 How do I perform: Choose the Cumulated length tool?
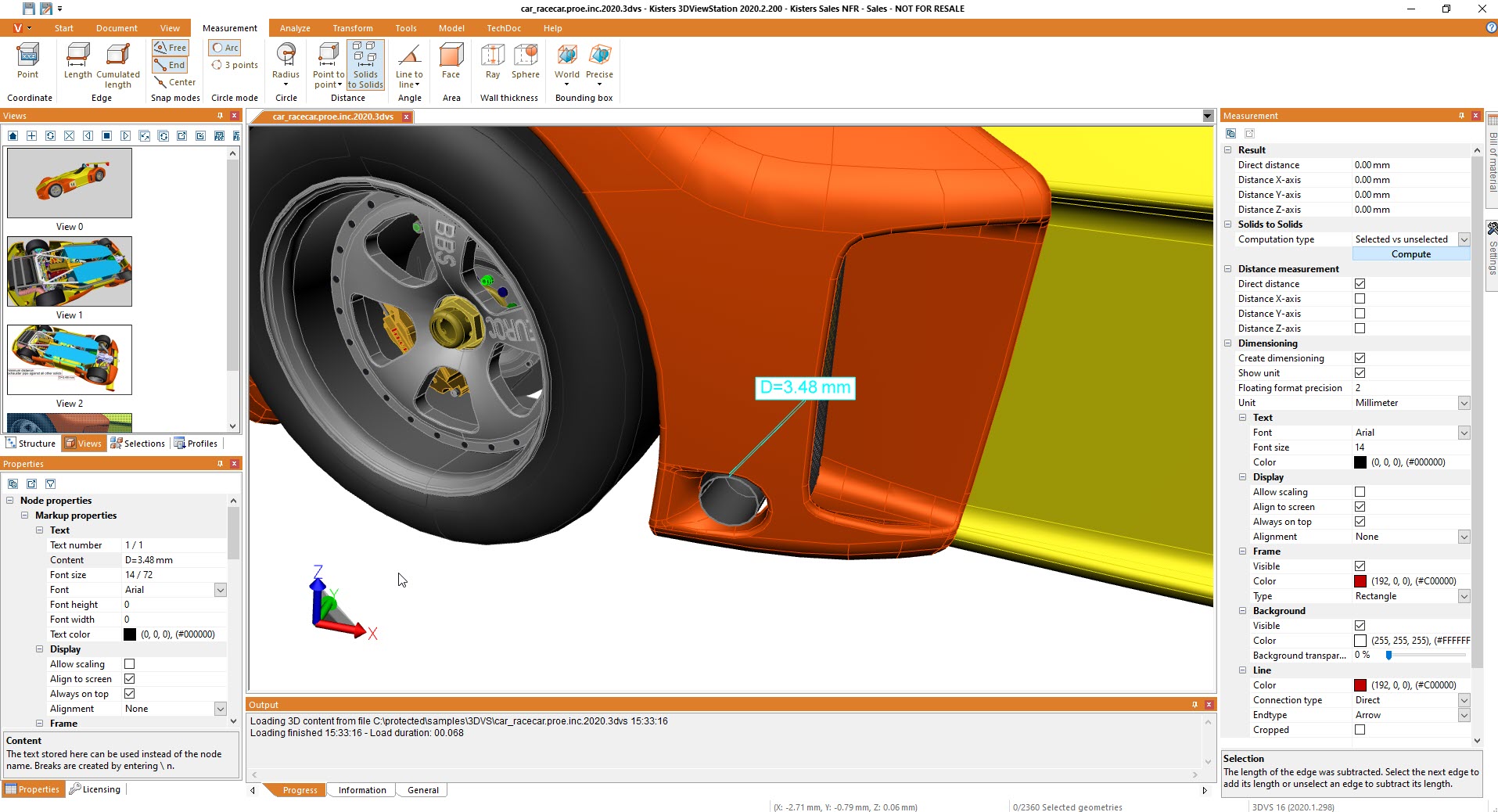pos(118,66)
